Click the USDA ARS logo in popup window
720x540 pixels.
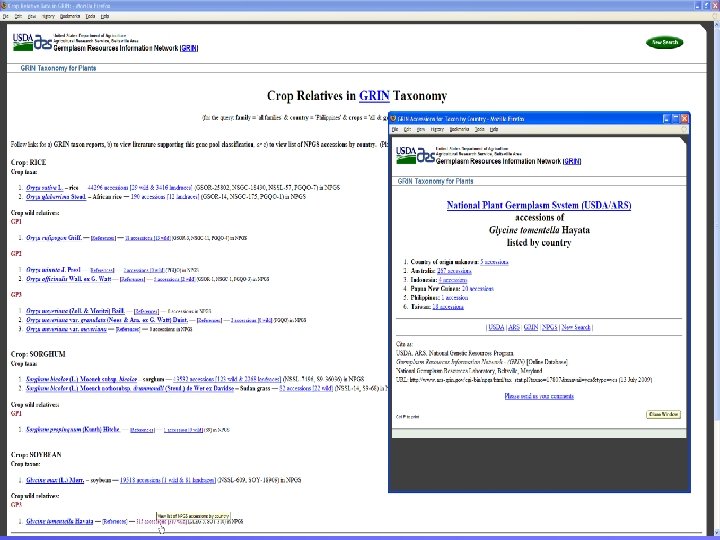tap(415, 155)
